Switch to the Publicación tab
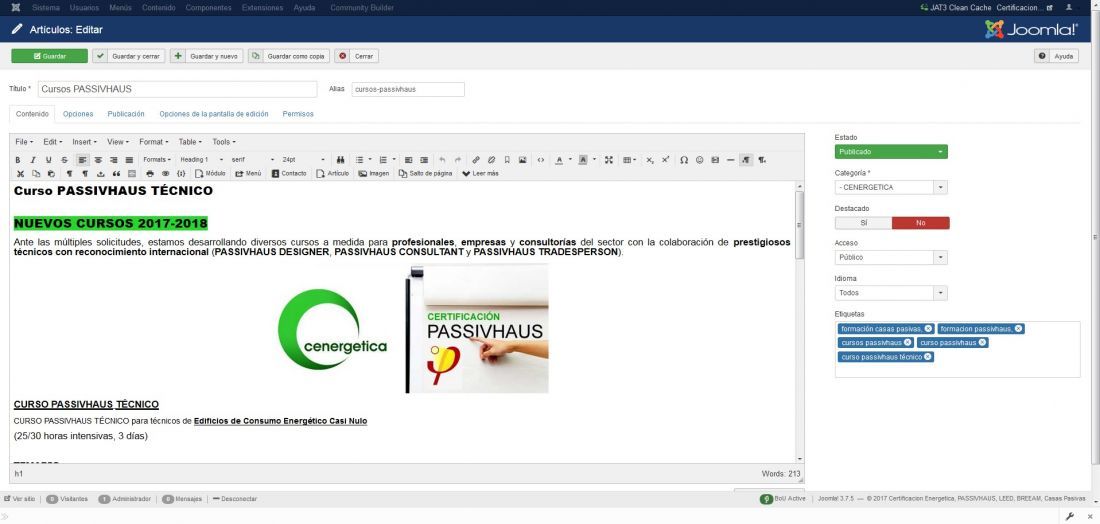 pyautogui.click(x=126, y=114)
